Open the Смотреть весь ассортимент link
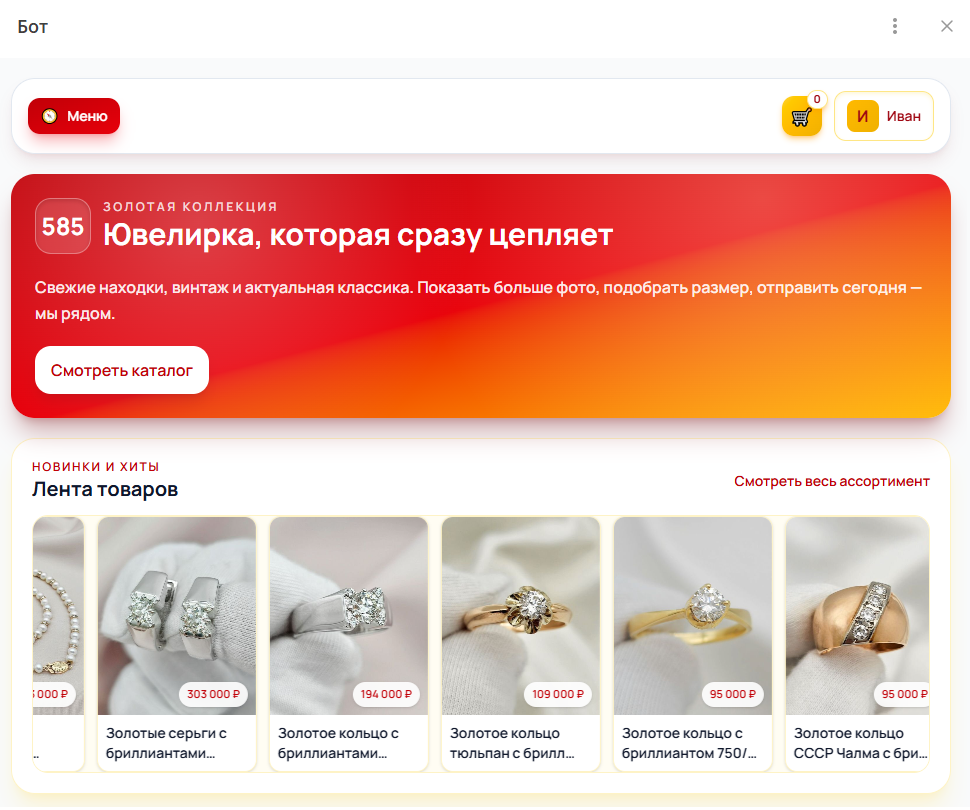This screenshot has width=970, height=810. (x=831, y=481)
